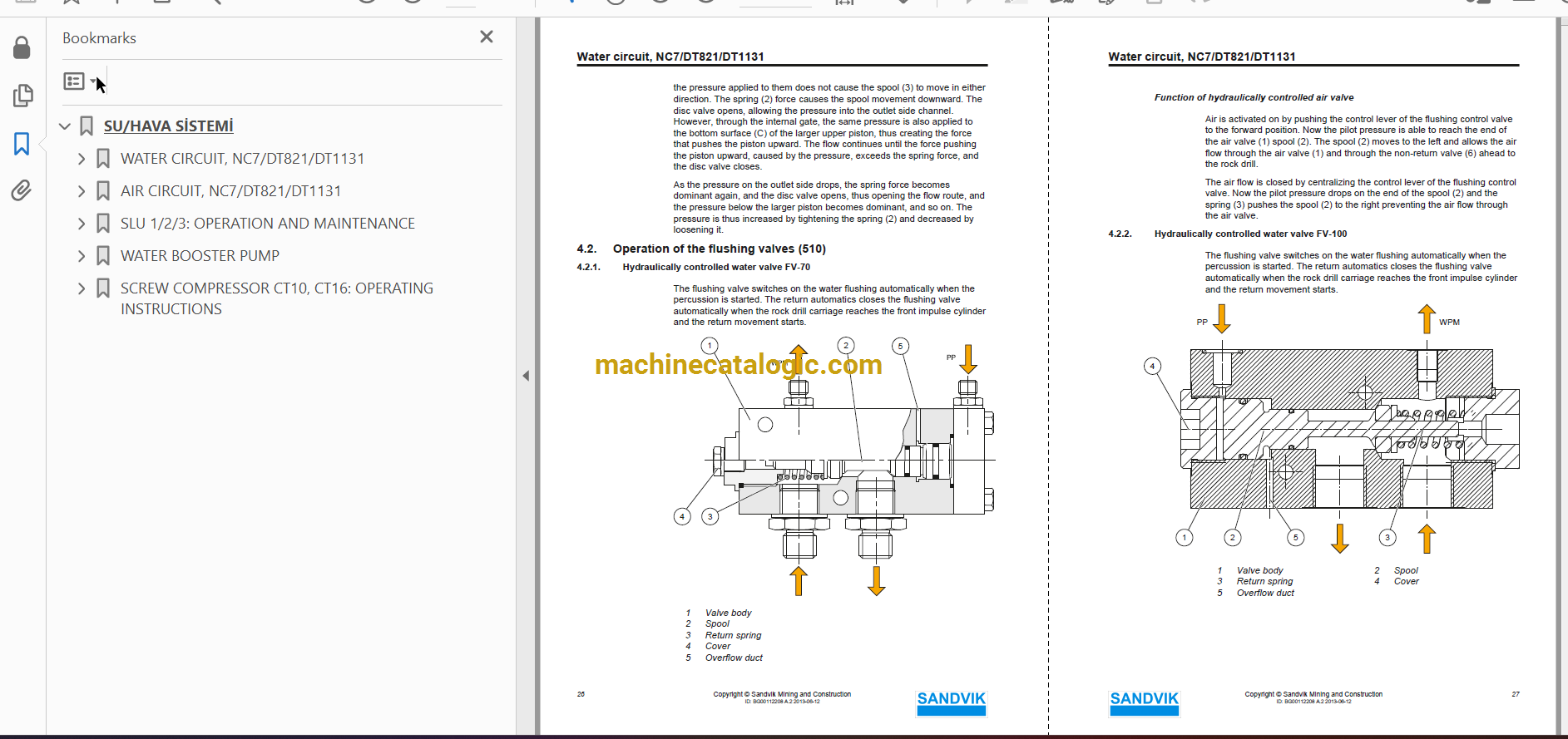The width and height of the screenshot is (1568, 739).
Task: Click subheading 'Hydraulically controlled water valve FV-70'
Action: (x=716, y=267)
